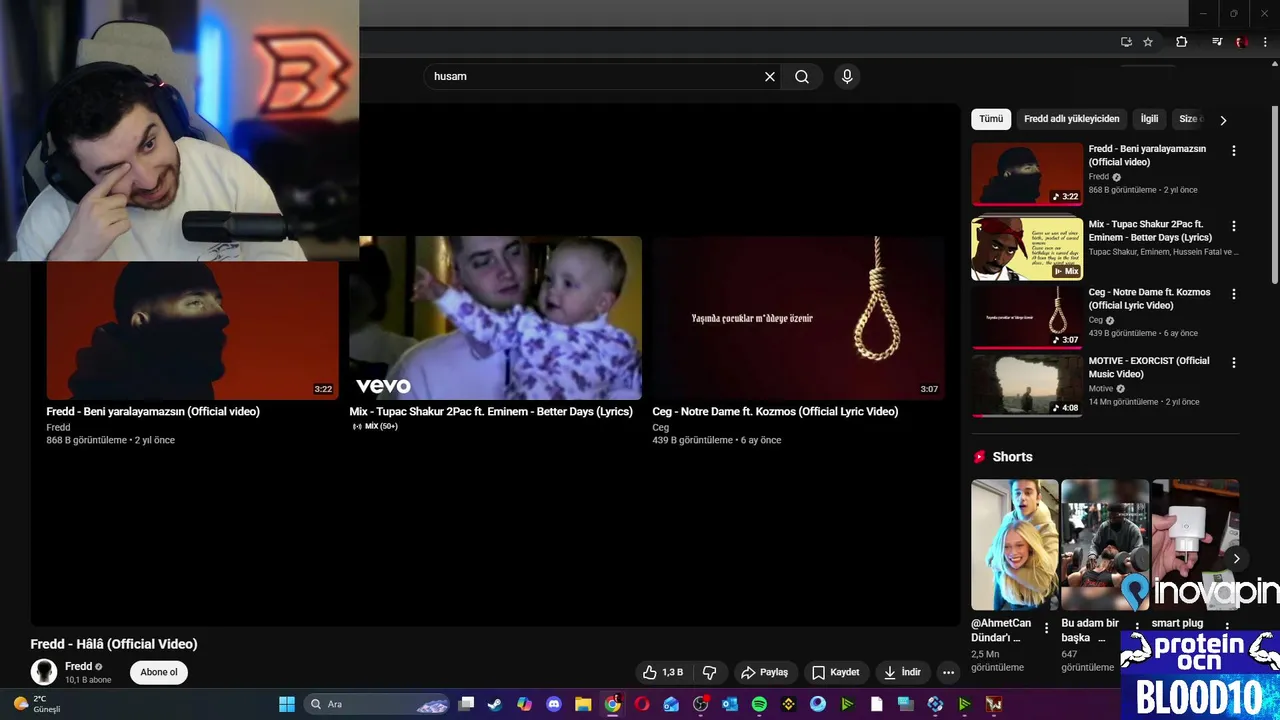This screenshot has width=1280, height=720.
Task: Open options for the @AhmetCan Dündar short
Action: point(1046,628)
